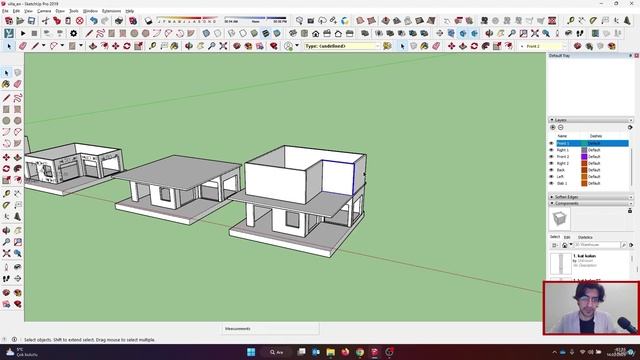Click the Undo blue arrow icon
The height and width of the screenshot is (360, 640).
[x=93, y=21]
